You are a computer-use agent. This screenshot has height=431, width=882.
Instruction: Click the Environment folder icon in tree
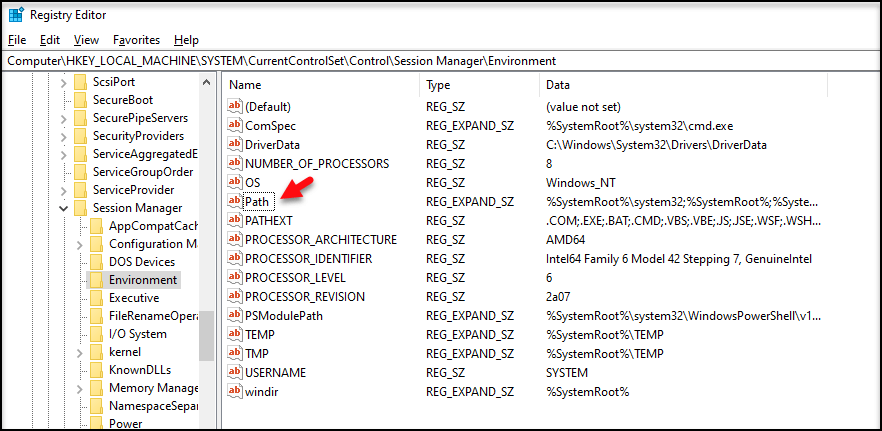[96, 280]
